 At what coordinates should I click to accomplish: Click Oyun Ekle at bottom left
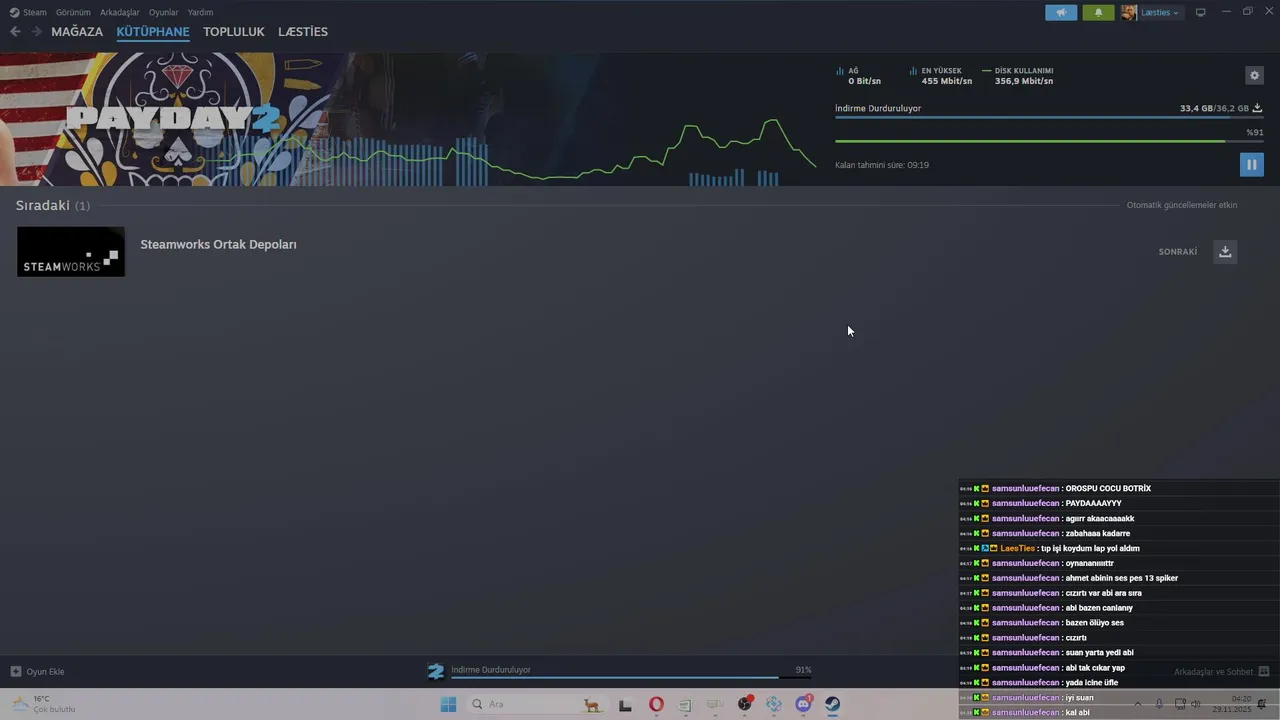point(37,672)
